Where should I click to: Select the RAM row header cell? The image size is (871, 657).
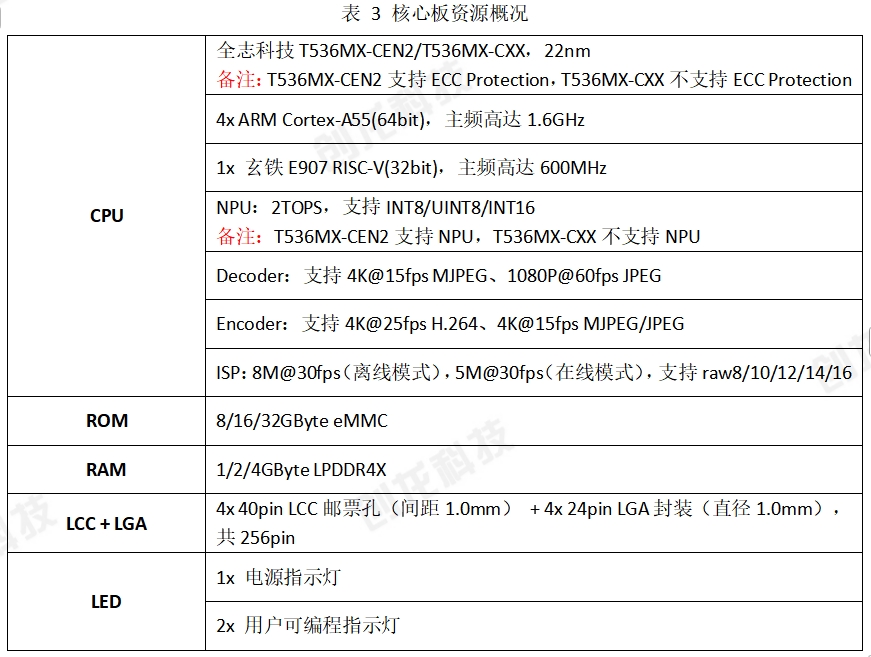coord(106,470)
